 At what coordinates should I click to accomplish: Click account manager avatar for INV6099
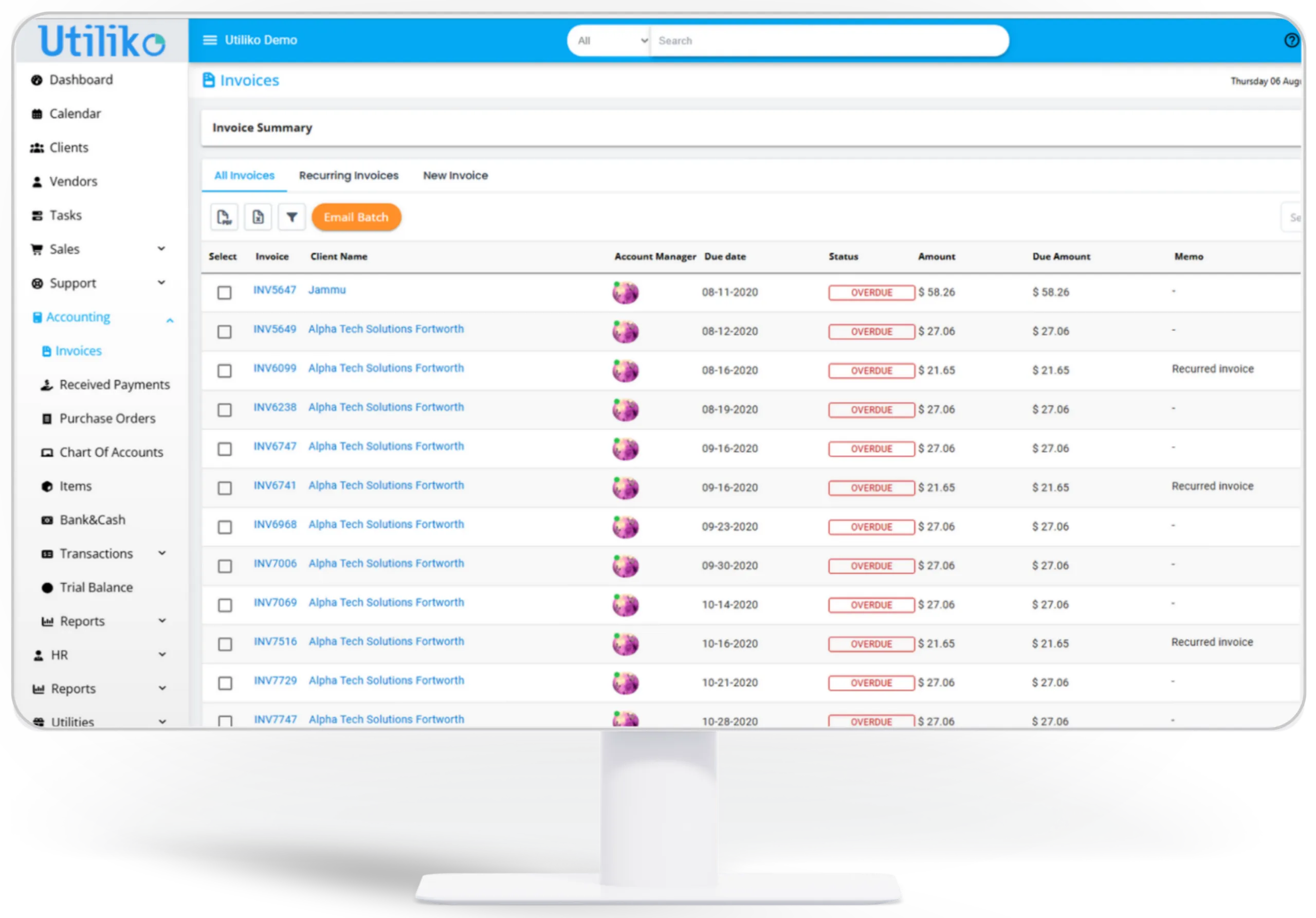(x=625, y=370)
